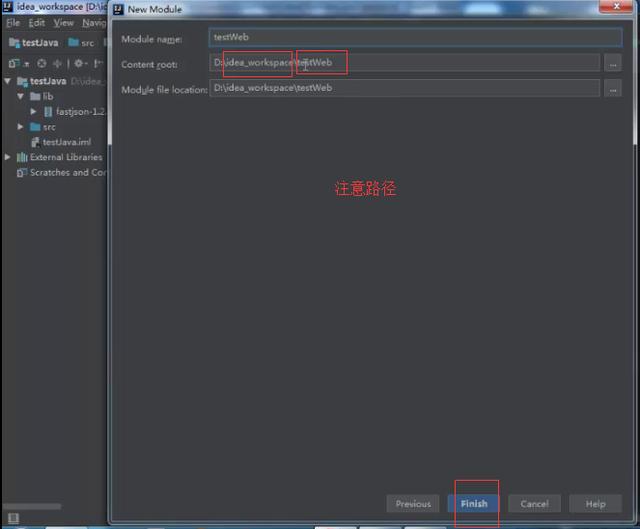Open Help for New Module dialog
This screenshot has width=640, height=529.
[595, 504]
